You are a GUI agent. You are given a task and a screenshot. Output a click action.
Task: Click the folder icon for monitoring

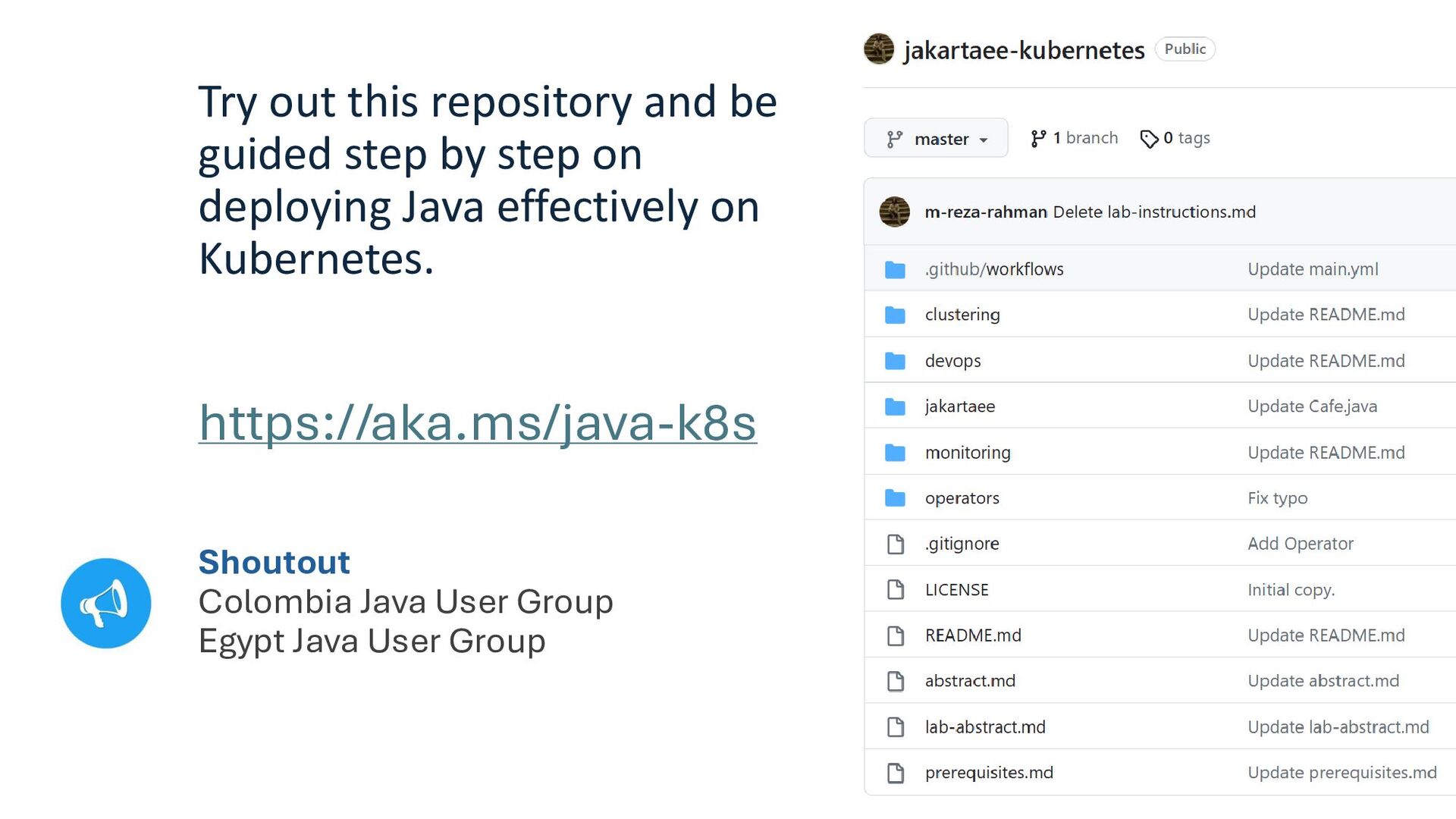point(895,453)
